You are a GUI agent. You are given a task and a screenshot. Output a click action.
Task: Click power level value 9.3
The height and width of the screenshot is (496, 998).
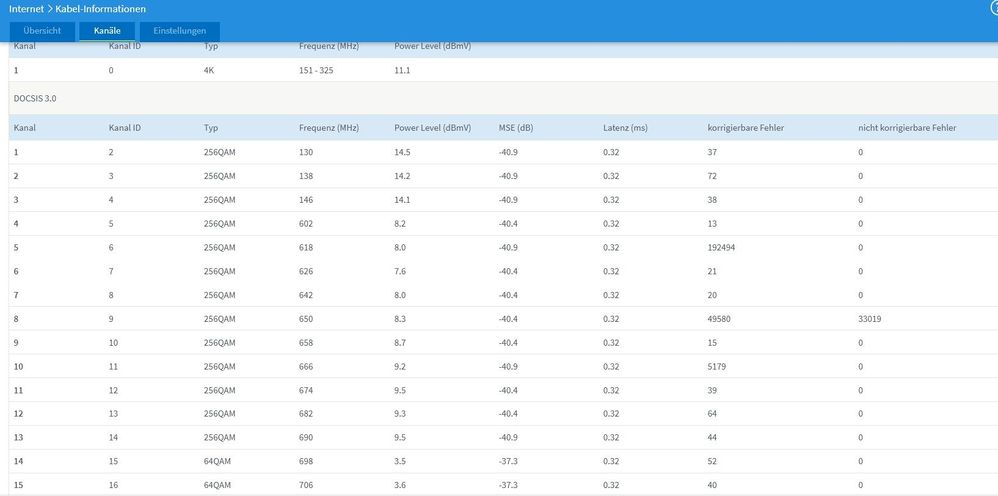[400, 414]
